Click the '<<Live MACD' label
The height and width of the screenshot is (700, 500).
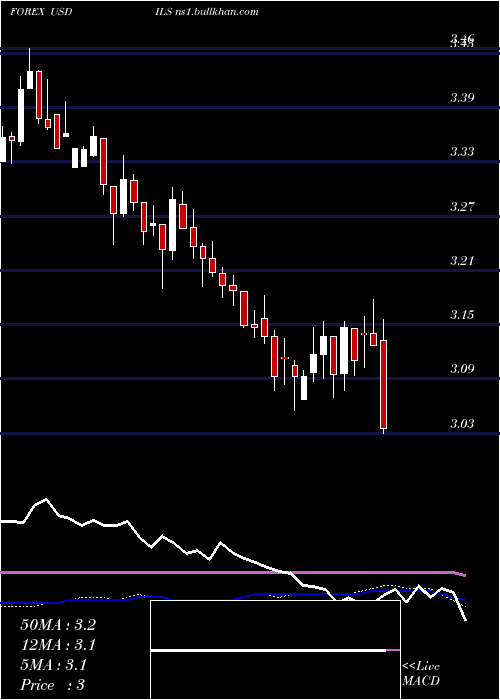coord(421,673)
